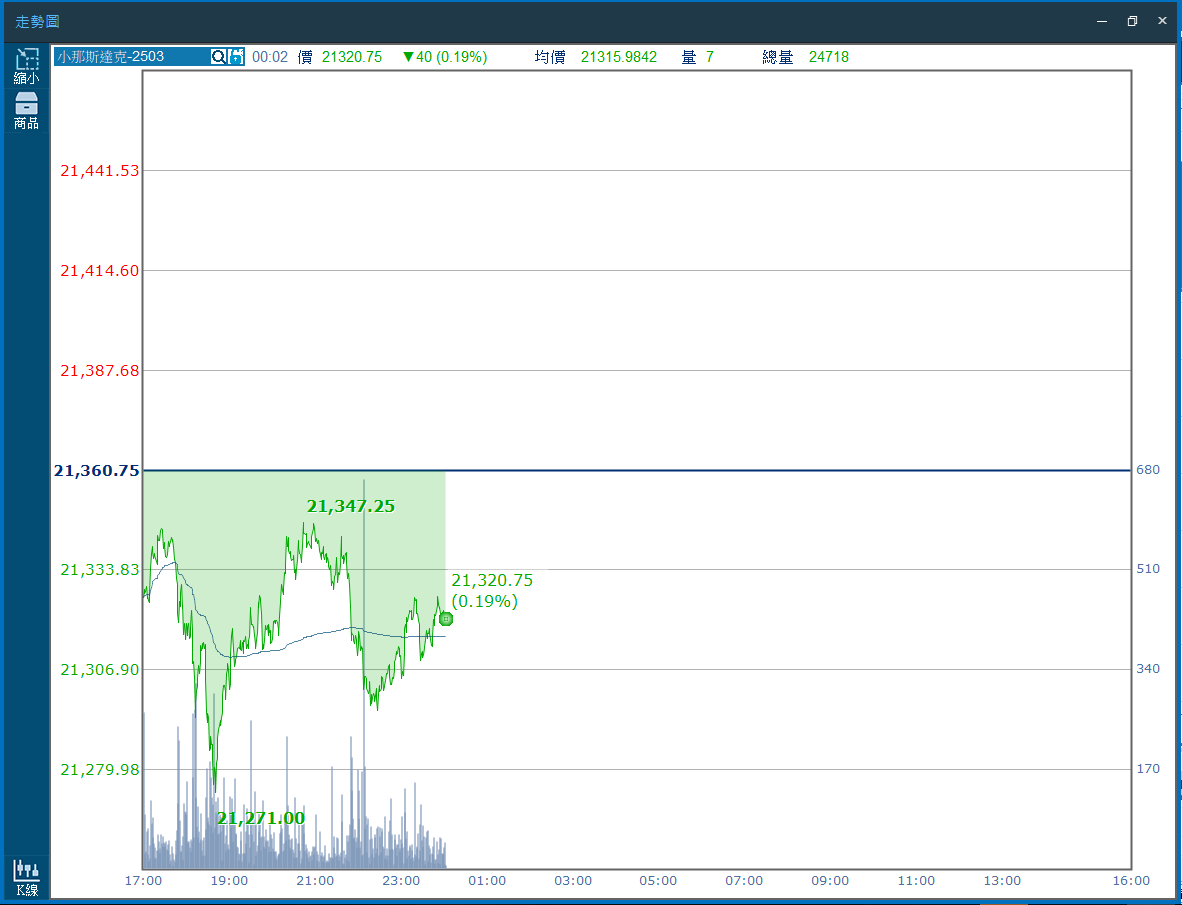Switch to K線 candlestick chart view

click(27, 877)
